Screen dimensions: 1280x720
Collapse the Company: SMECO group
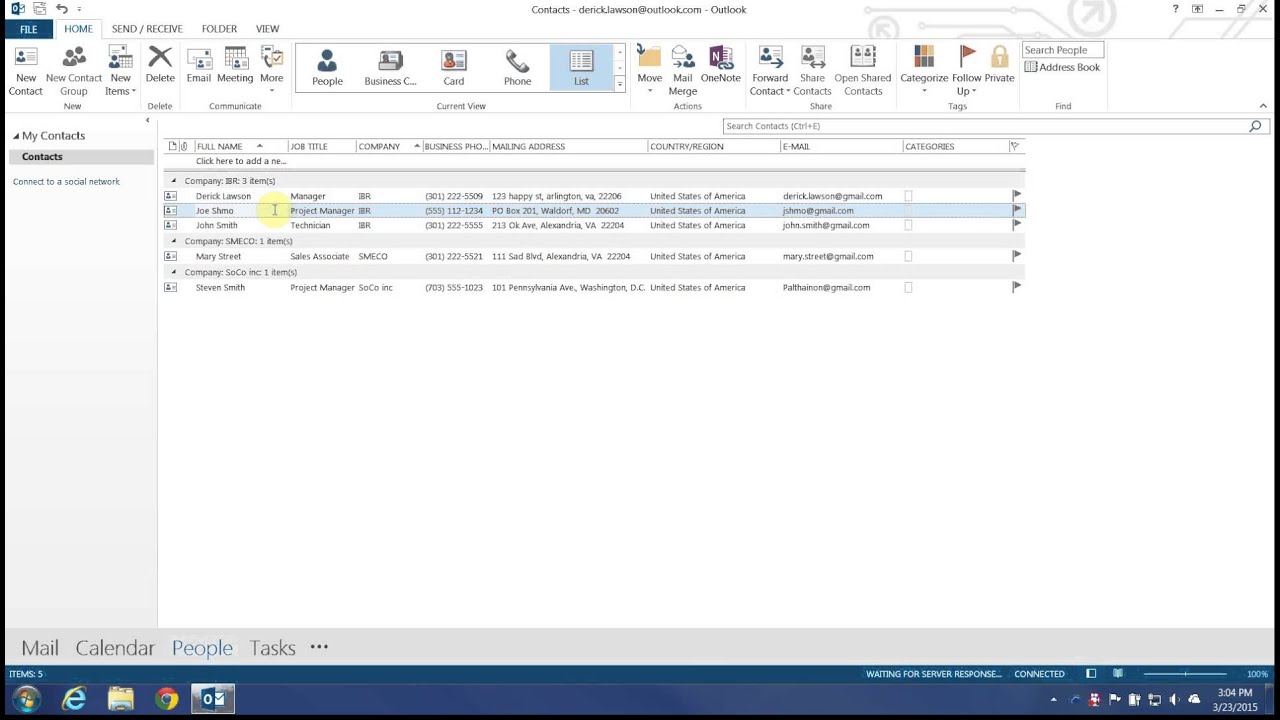pyautogui.click(x=174, y=241)
